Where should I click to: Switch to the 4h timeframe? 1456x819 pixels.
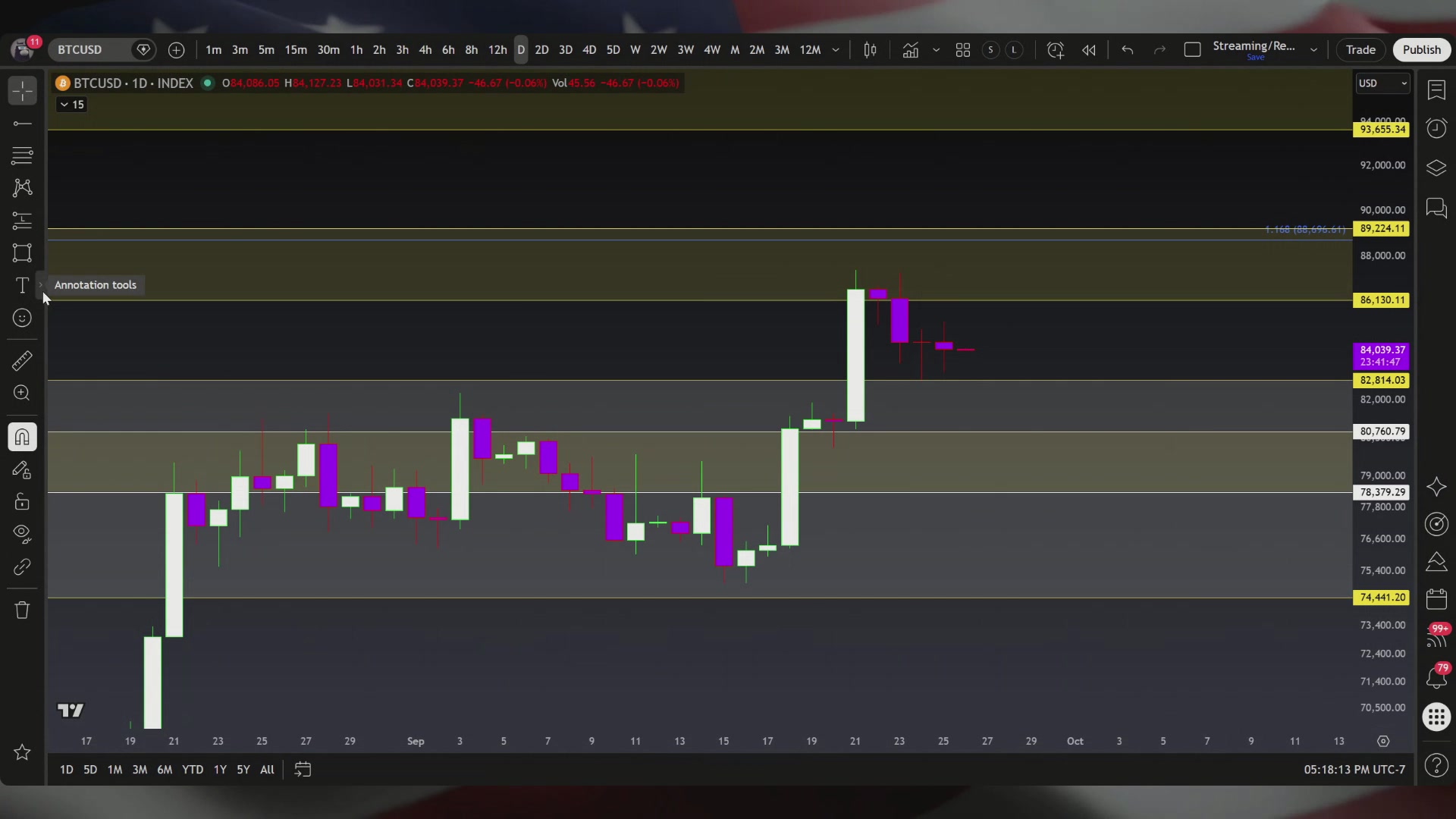(x=425, y=50)
